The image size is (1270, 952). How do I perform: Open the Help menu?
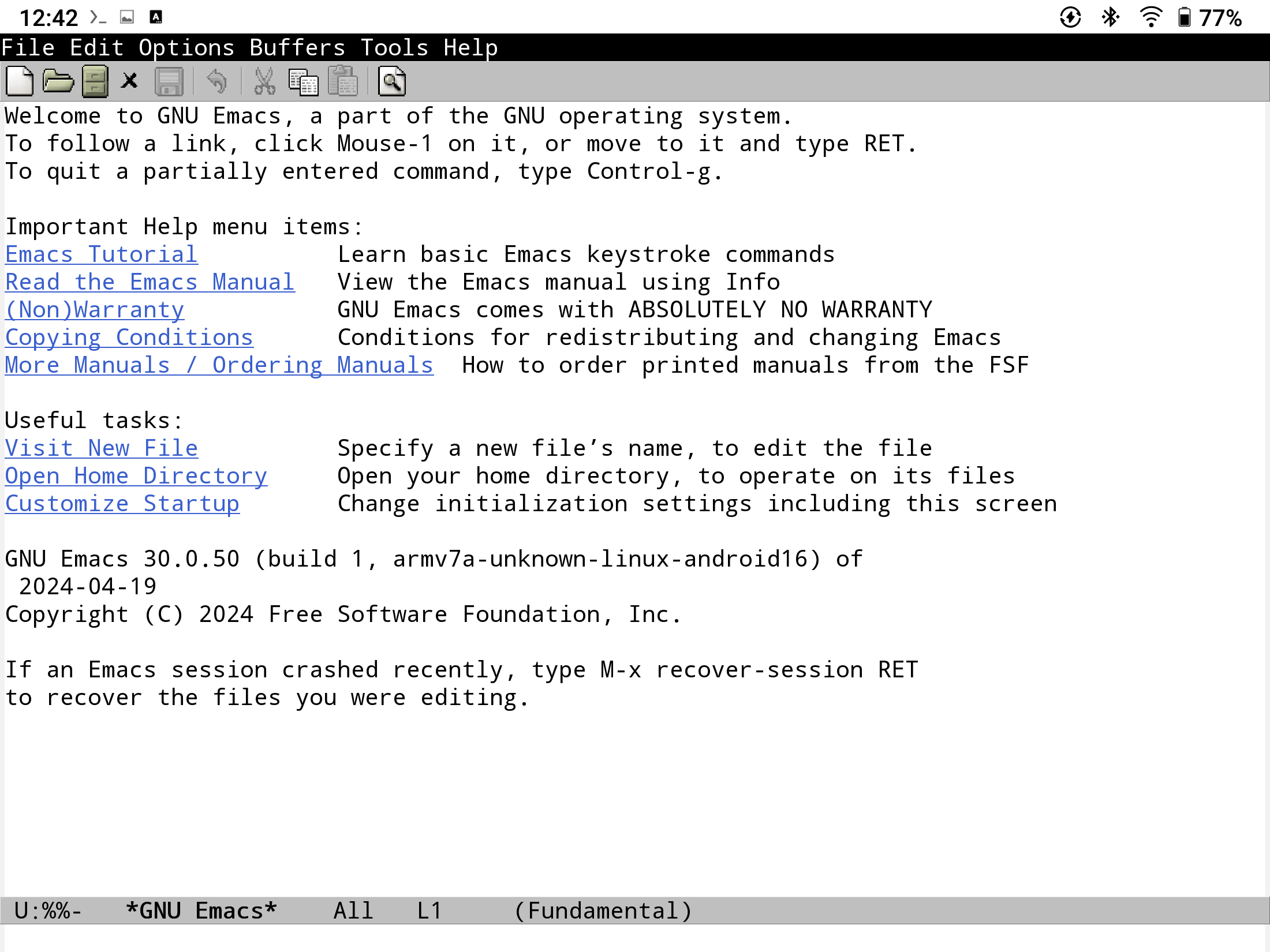pos(471,47)
